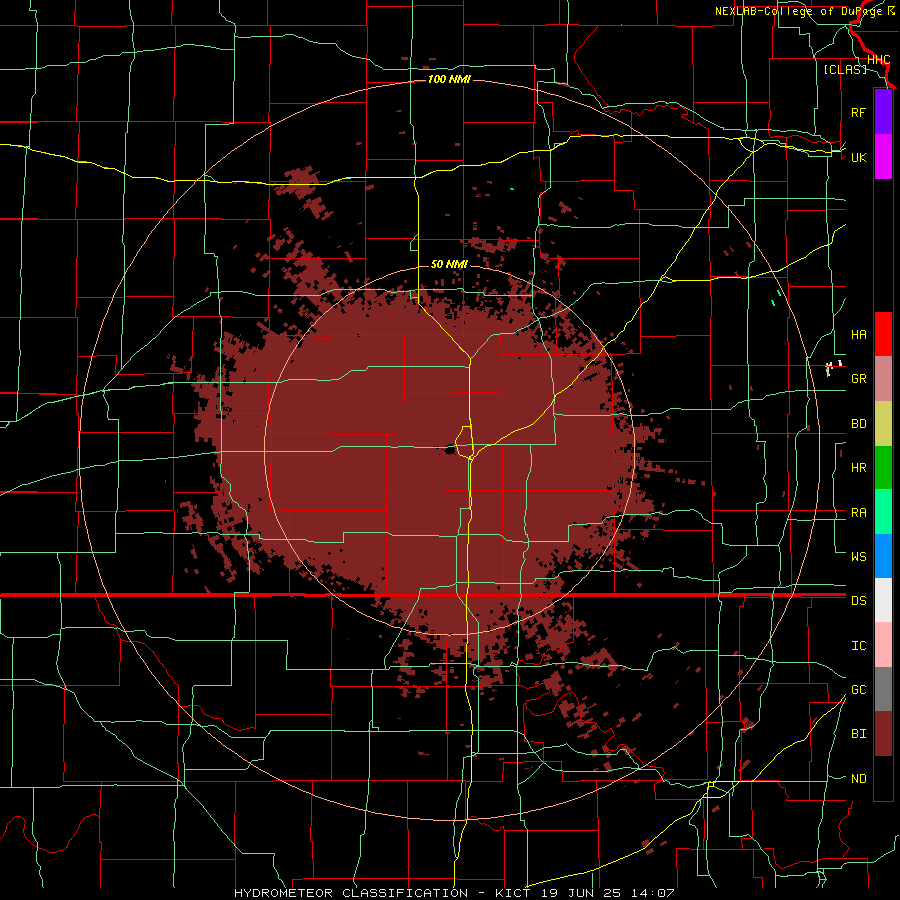Select the white DS legend swatch
The height and width of the screenshot is (900, 900).
[883, 600]
